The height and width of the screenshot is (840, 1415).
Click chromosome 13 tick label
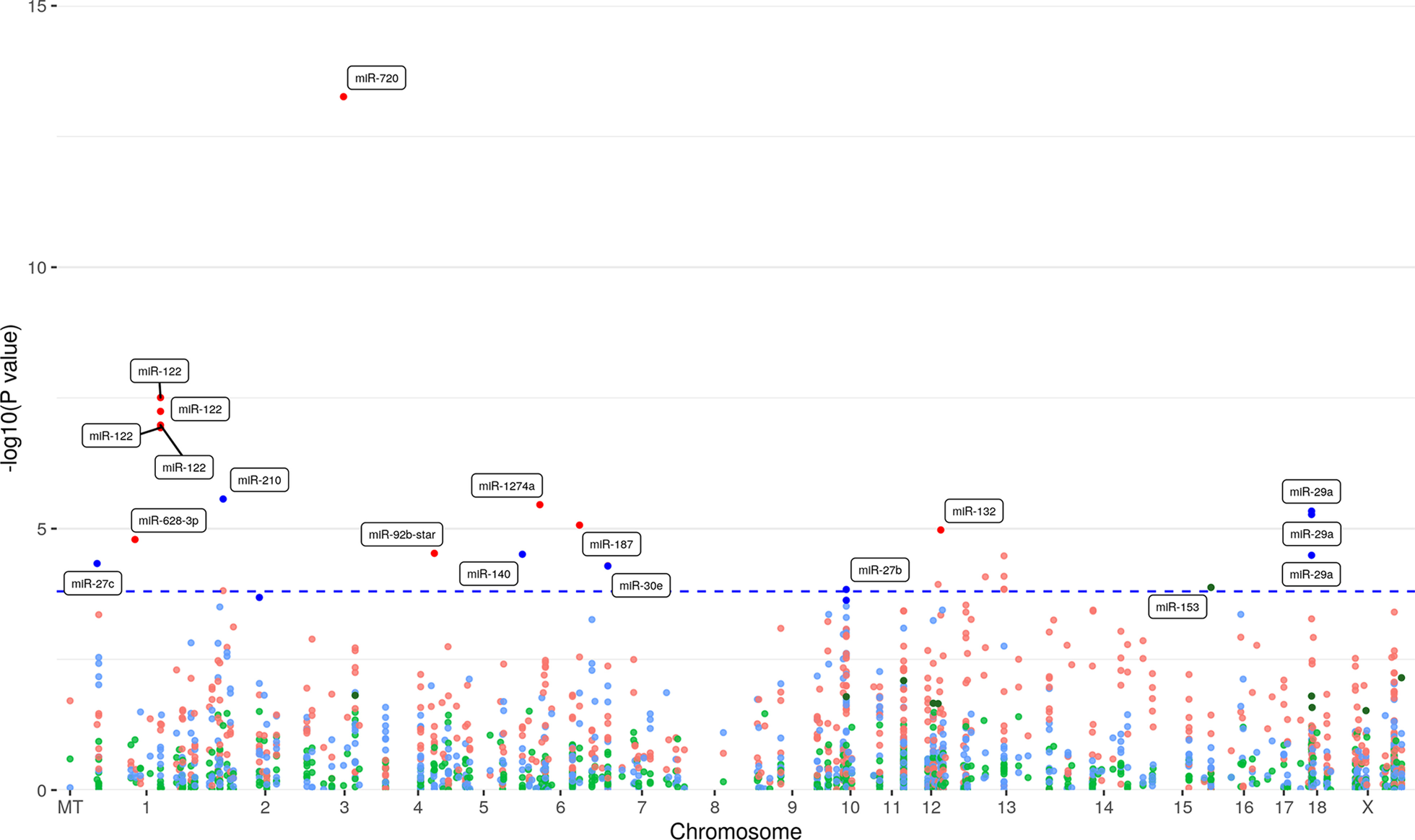click(1006, 808)
